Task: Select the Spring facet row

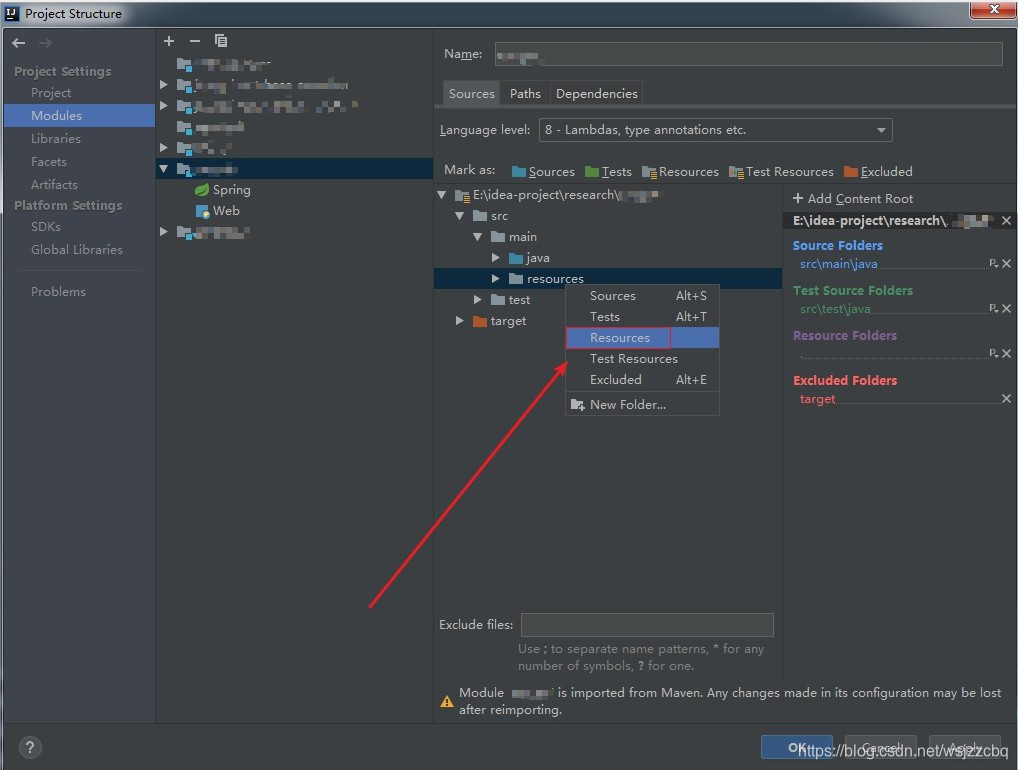Action: (x=295, y=190)
